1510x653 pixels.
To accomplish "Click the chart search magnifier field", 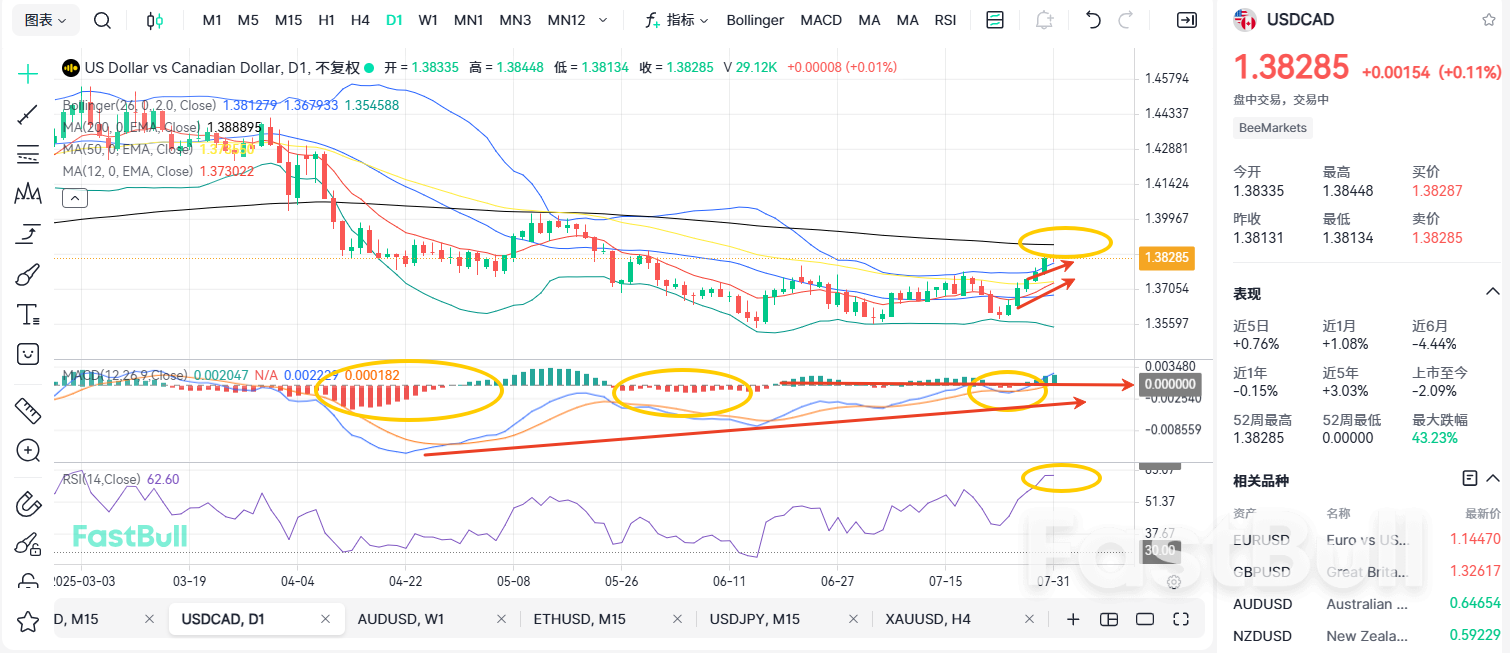I will [101, 19].
